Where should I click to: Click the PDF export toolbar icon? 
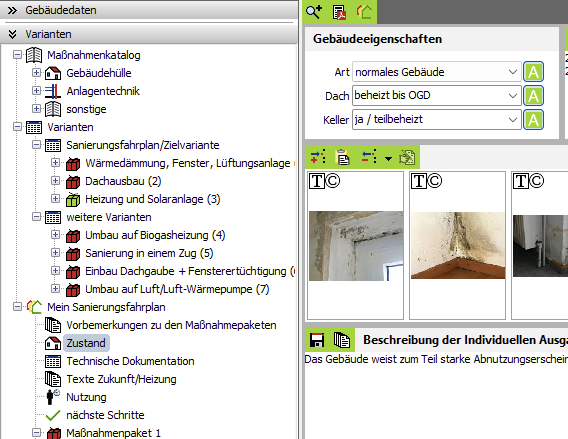click(x=339, y=12)
